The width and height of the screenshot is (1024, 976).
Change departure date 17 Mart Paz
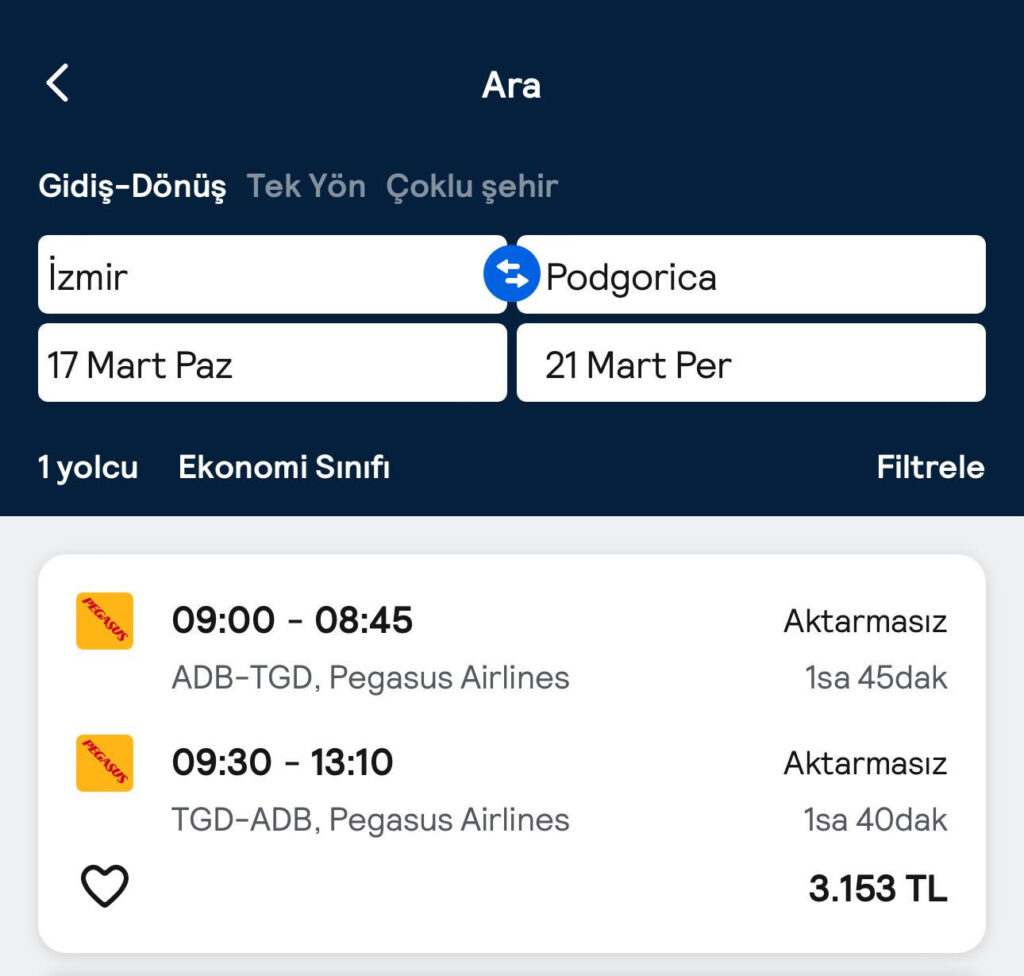coord(272,364)
